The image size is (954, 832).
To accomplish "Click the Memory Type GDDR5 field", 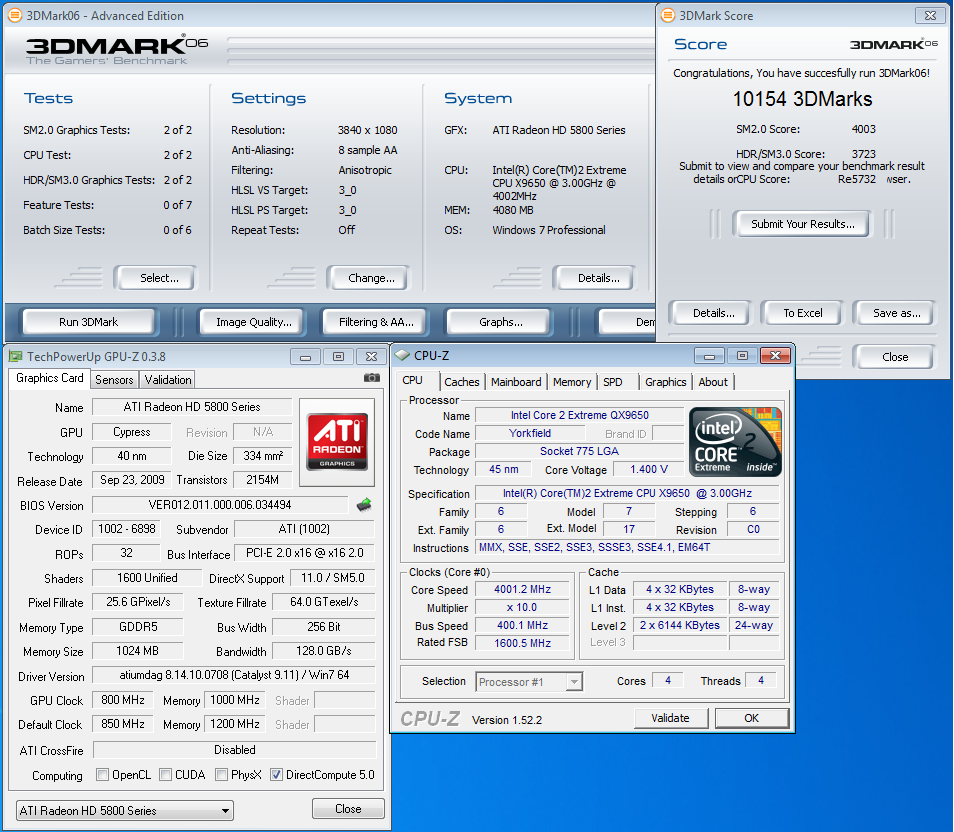I will 138,626.
